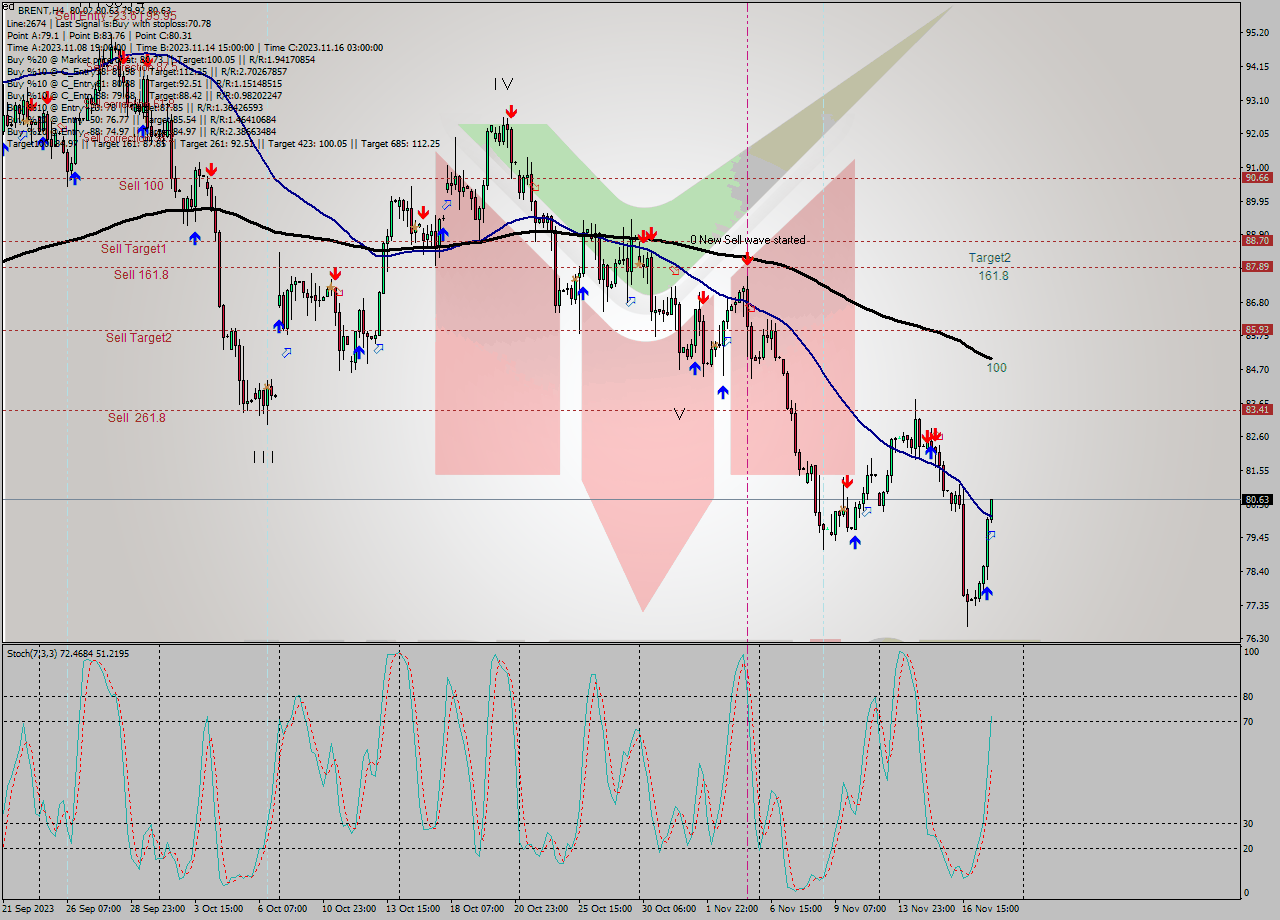
Task: Select the '0 New Sell wave started' text
Action: coord(747,240)
